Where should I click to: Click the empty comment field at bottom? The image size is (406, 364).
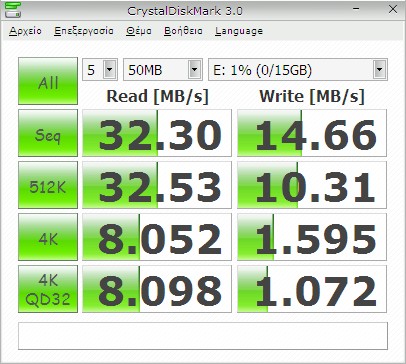point(203,336)
